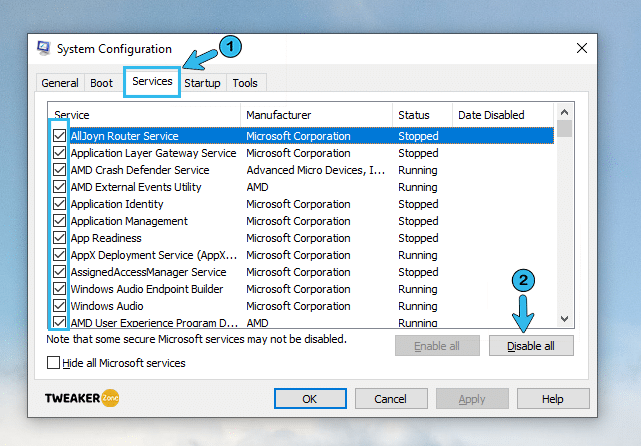Select App Readiness service name
641x446 pixels.
point(106,238)
